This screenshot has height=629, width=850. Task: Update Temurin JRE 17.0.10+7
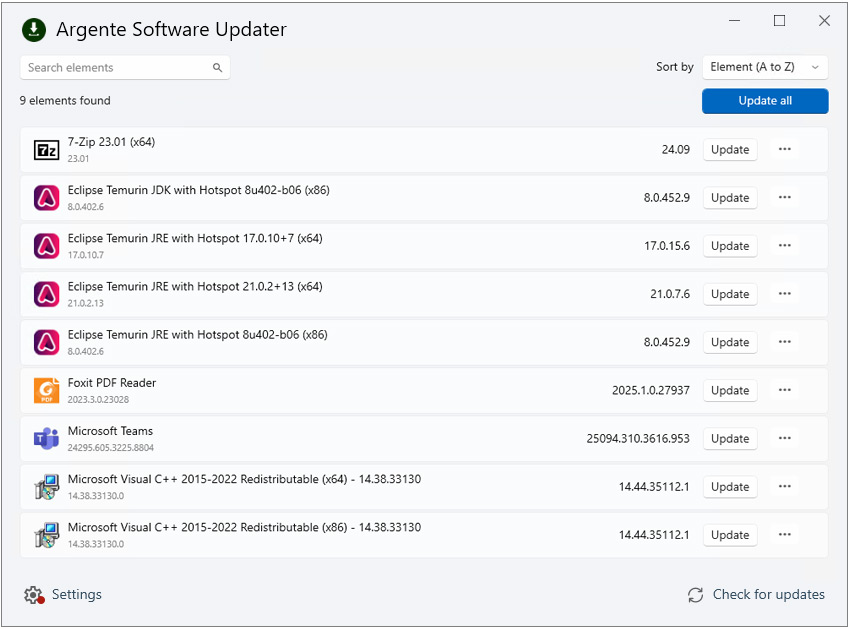[730, 246]
